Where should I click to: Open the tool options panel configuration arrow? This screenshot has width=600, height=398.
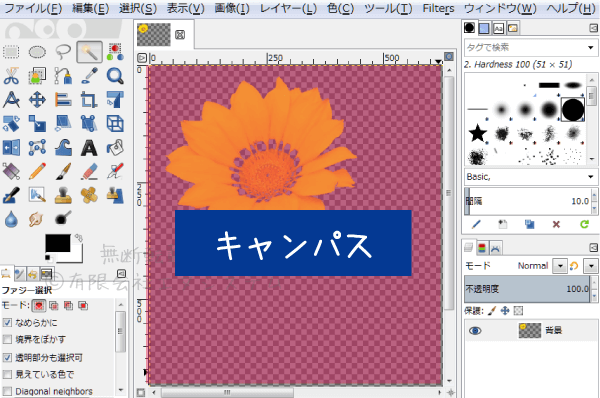(x=121, y=274)
